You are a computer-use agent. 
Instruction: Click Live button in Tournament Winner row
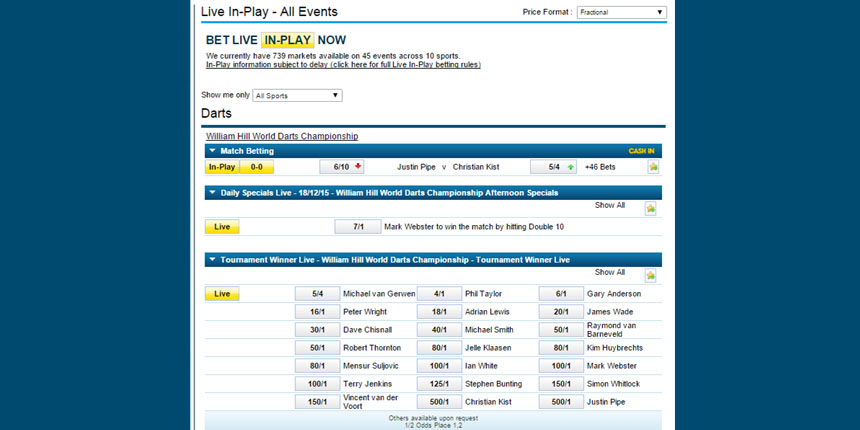click(222, 294)
